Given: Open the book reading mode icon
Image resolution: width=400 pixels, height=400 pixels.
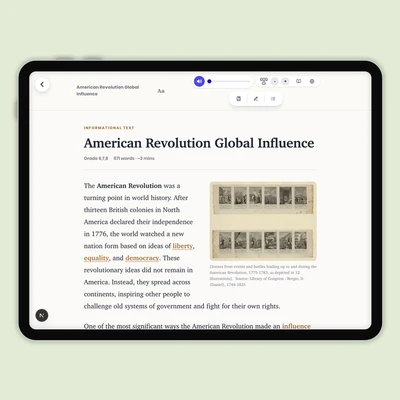Looking at the screenshot, I should click(x=299, y=81).
